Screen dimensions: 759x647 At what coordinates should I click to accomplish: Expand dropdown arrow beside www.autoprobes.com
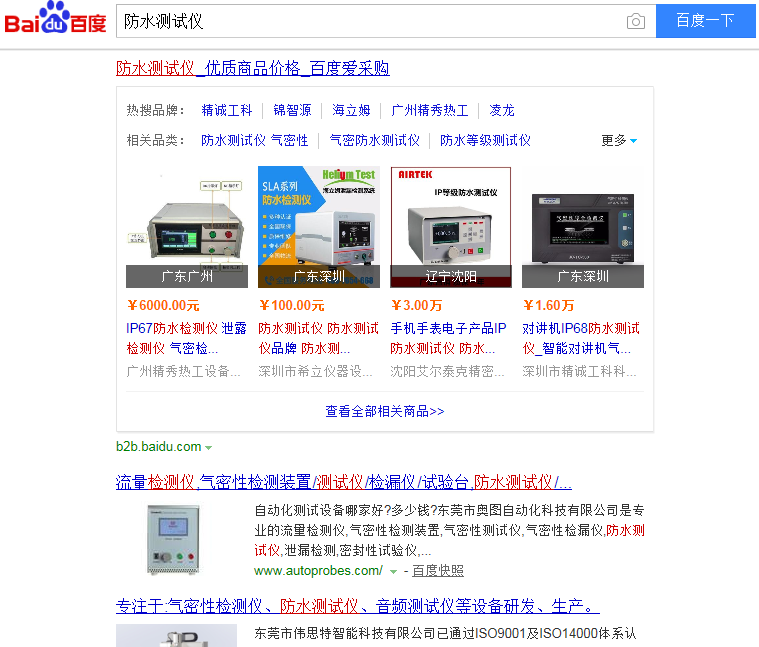click(394, 572)
